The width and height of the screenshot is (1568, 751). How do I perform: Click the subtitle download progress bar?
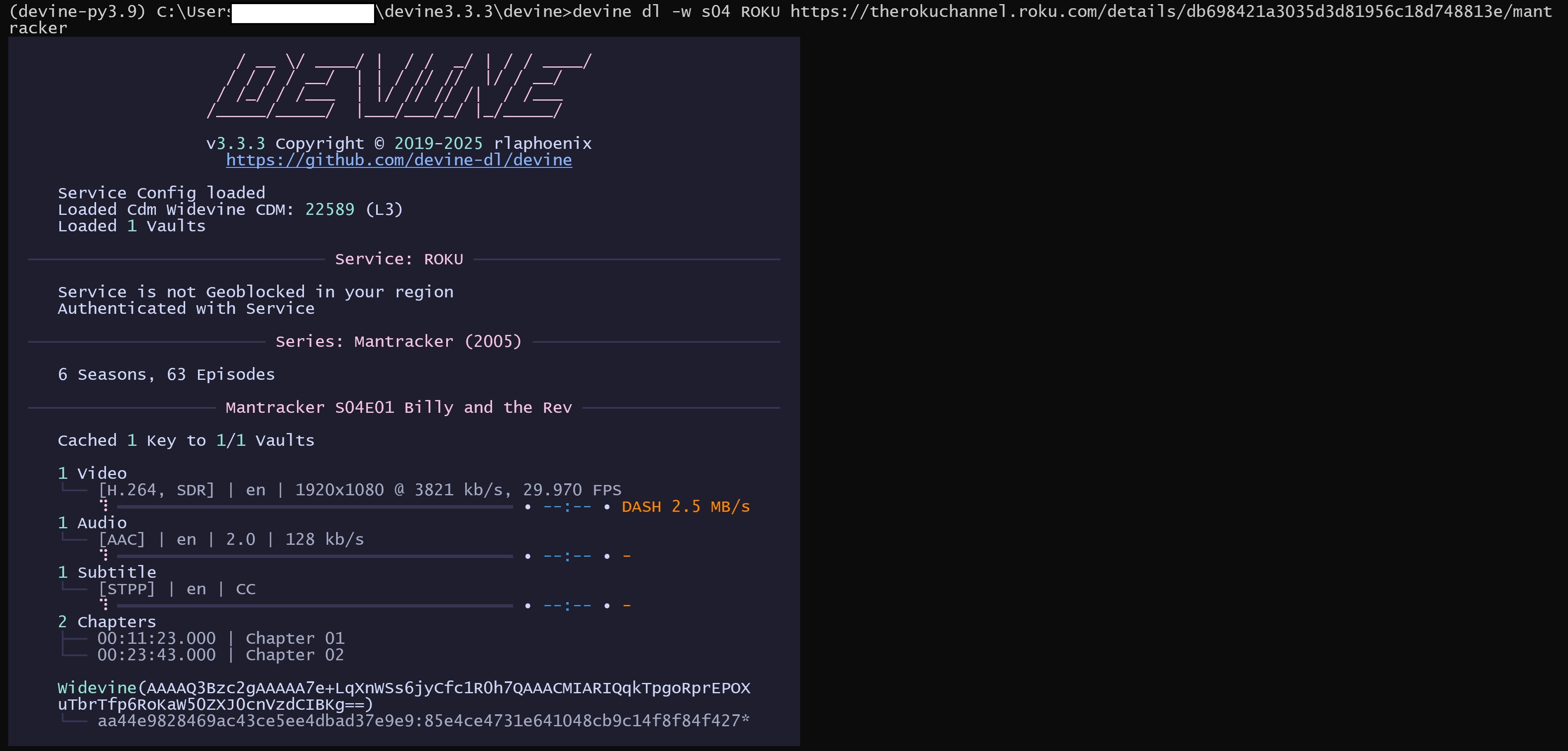[x=315, y=605]
